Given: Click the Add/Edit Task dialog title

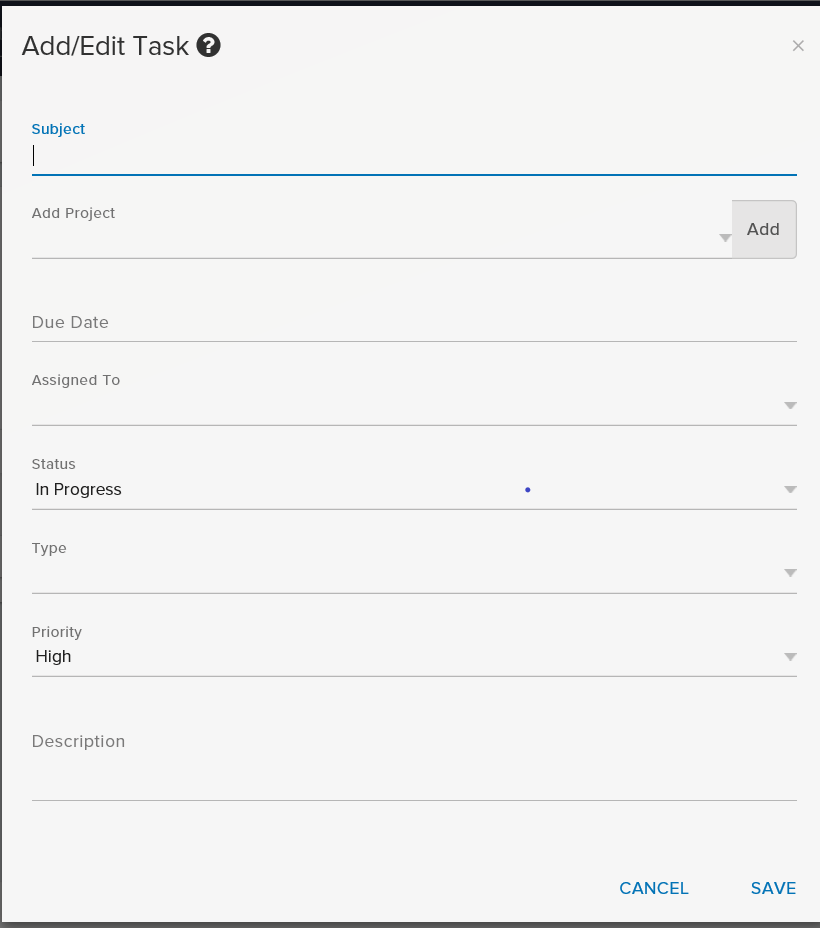Looking at the screenshot, I should 105,46.
